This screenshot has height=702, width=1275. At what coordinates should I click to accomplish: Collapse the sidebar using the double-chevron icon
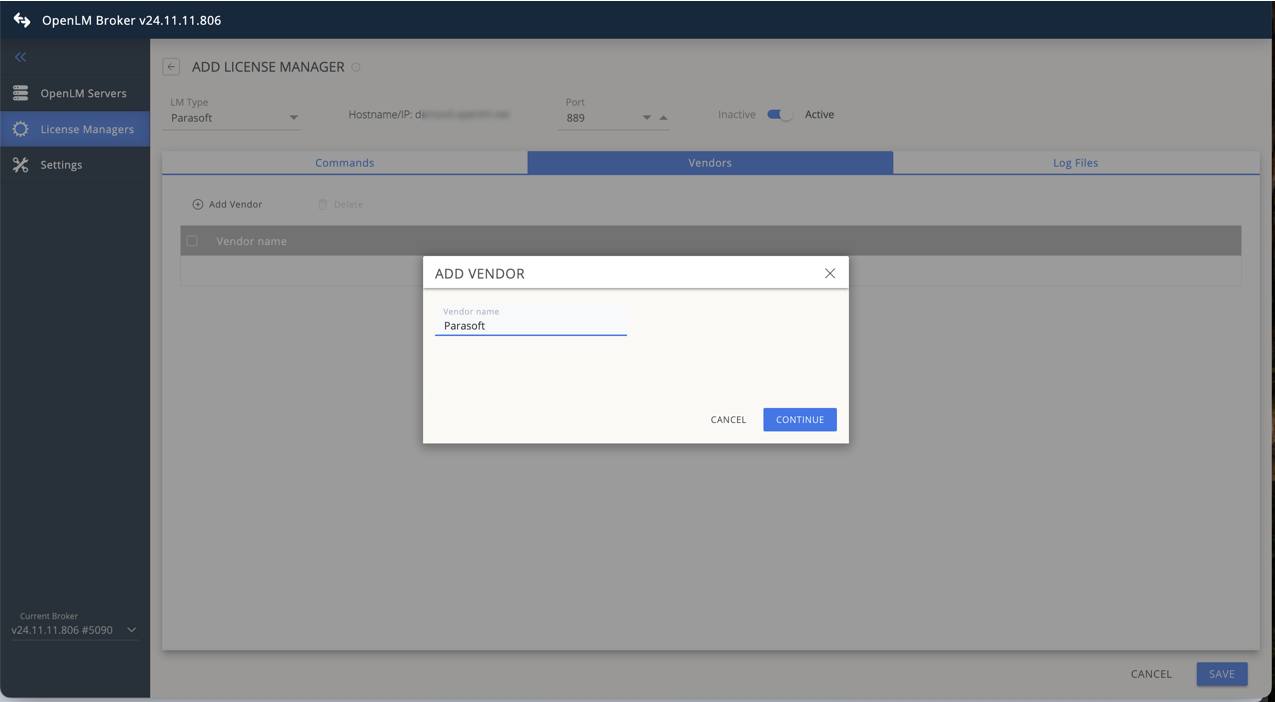point(20,57)
